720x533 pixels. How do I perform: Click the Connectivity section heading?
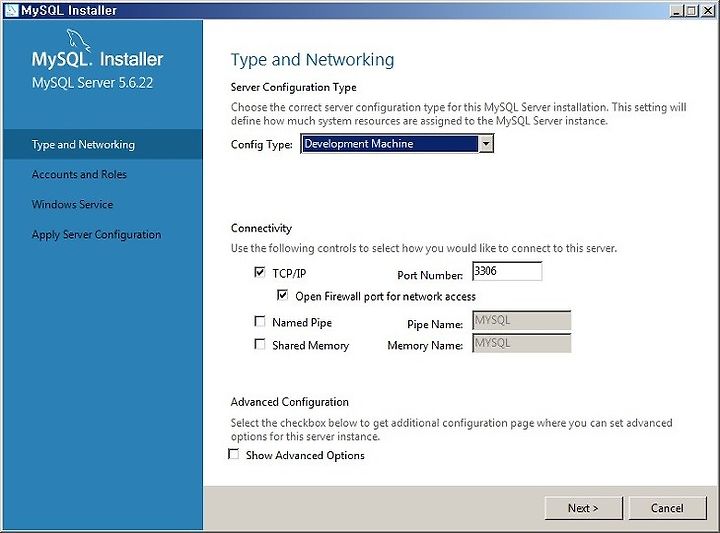[261, 228]
